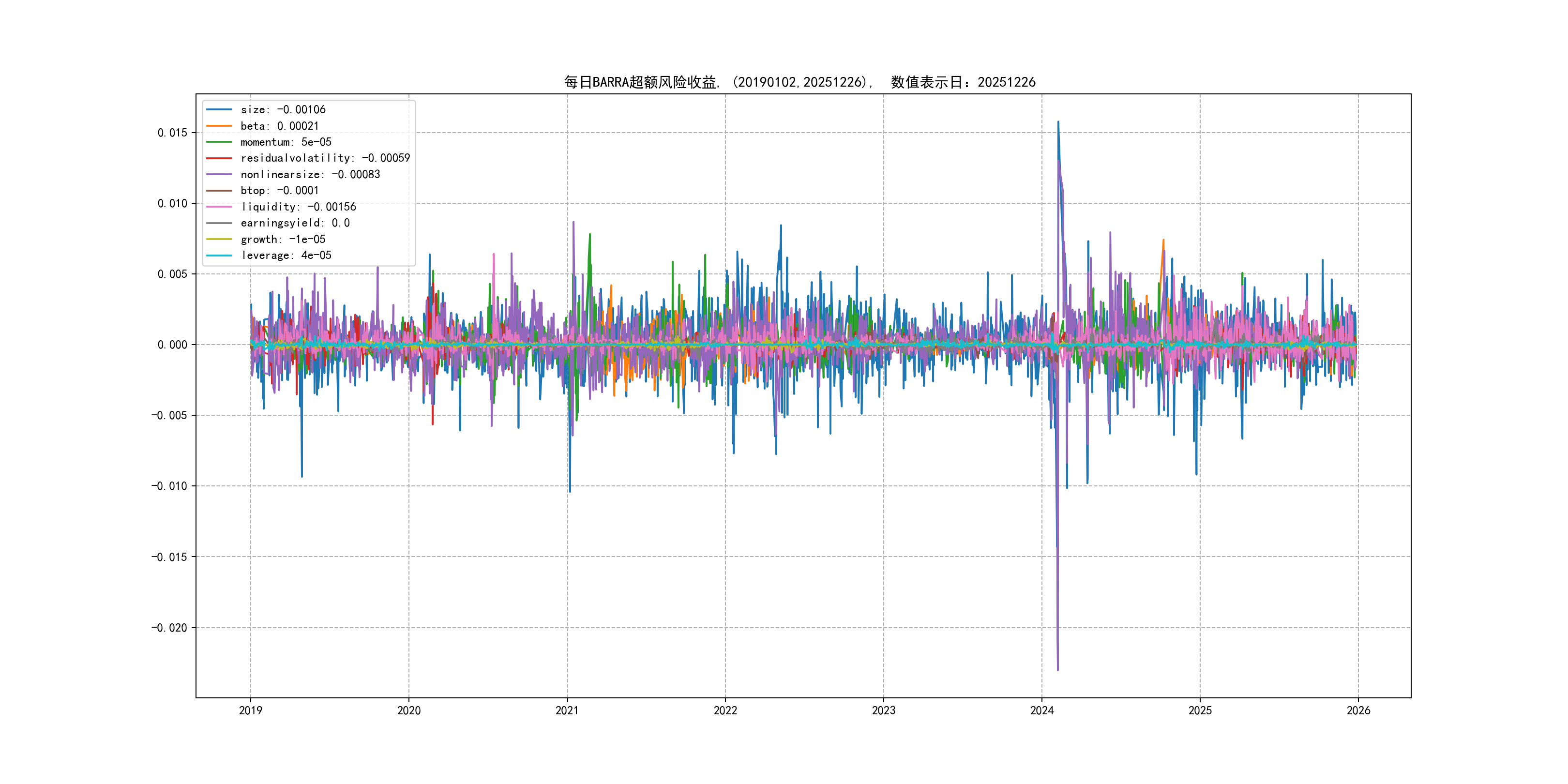Click the liquidity pink legend swatch
The image size is (1568, 784).
coord(219,207)
